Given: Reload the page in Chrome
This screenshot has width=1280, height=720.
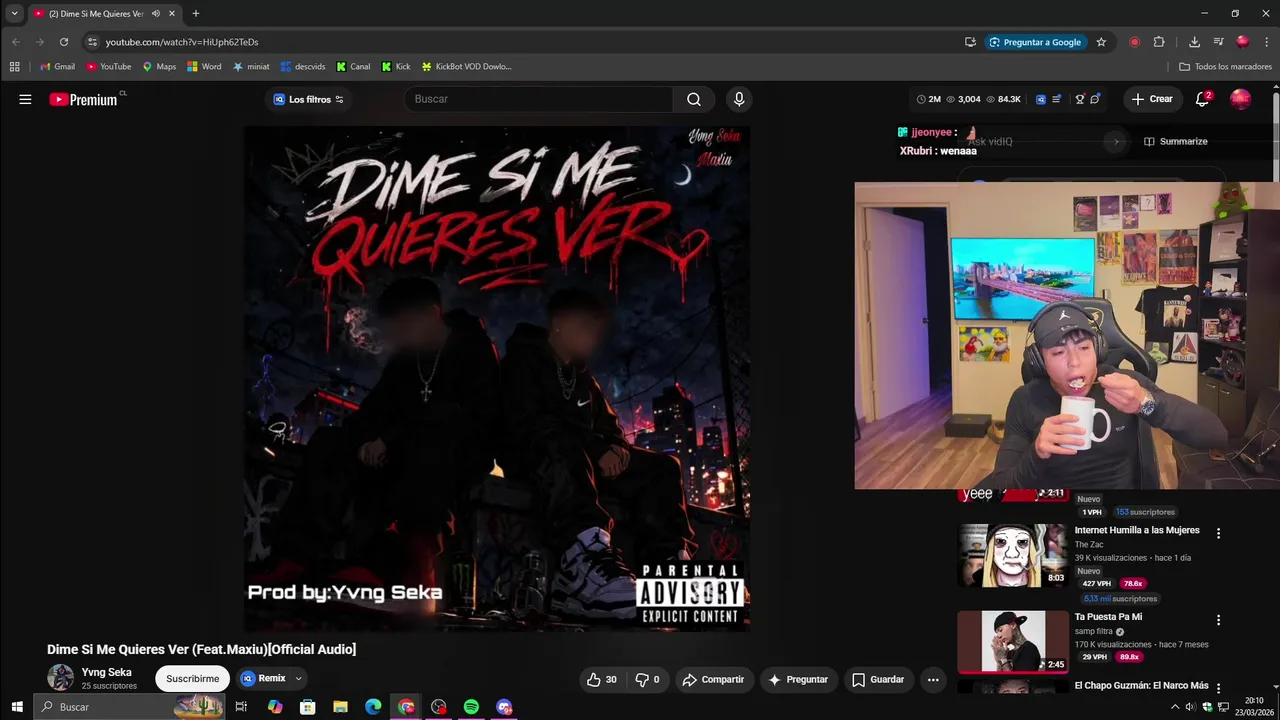Looking at the screenshot, I should tap(63, 42).
